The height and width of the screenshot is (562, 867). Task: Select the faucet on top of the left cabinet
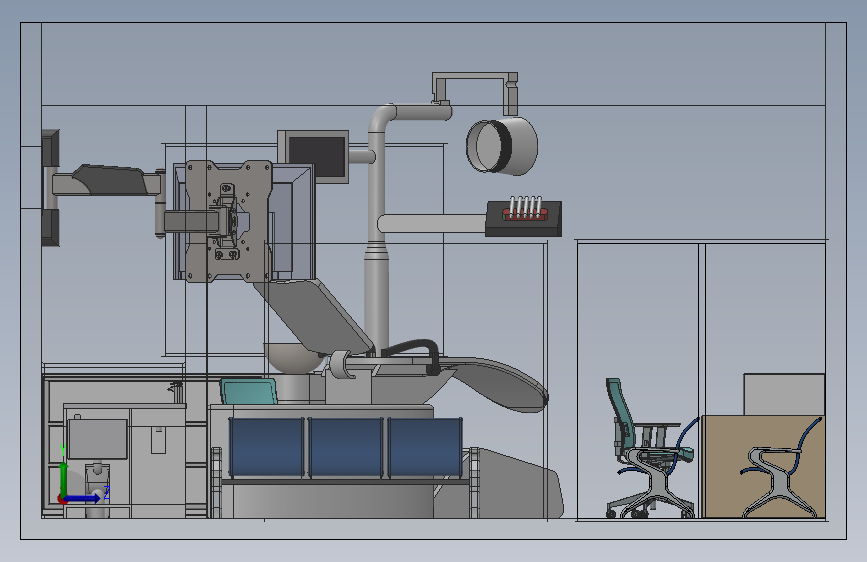[177, 391]
